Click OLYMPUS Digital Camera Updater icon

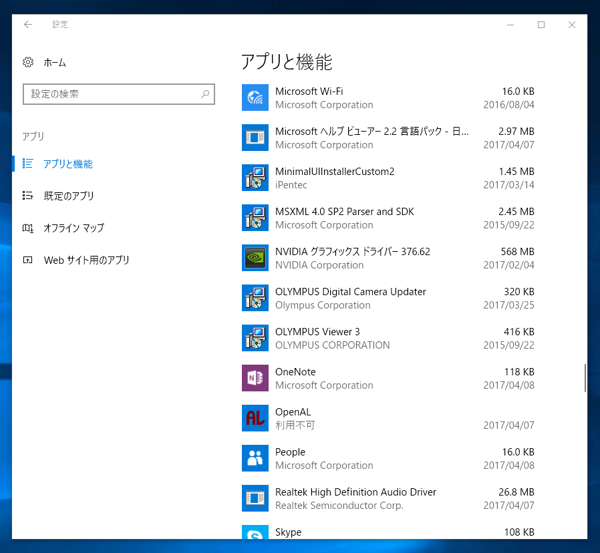255,298
